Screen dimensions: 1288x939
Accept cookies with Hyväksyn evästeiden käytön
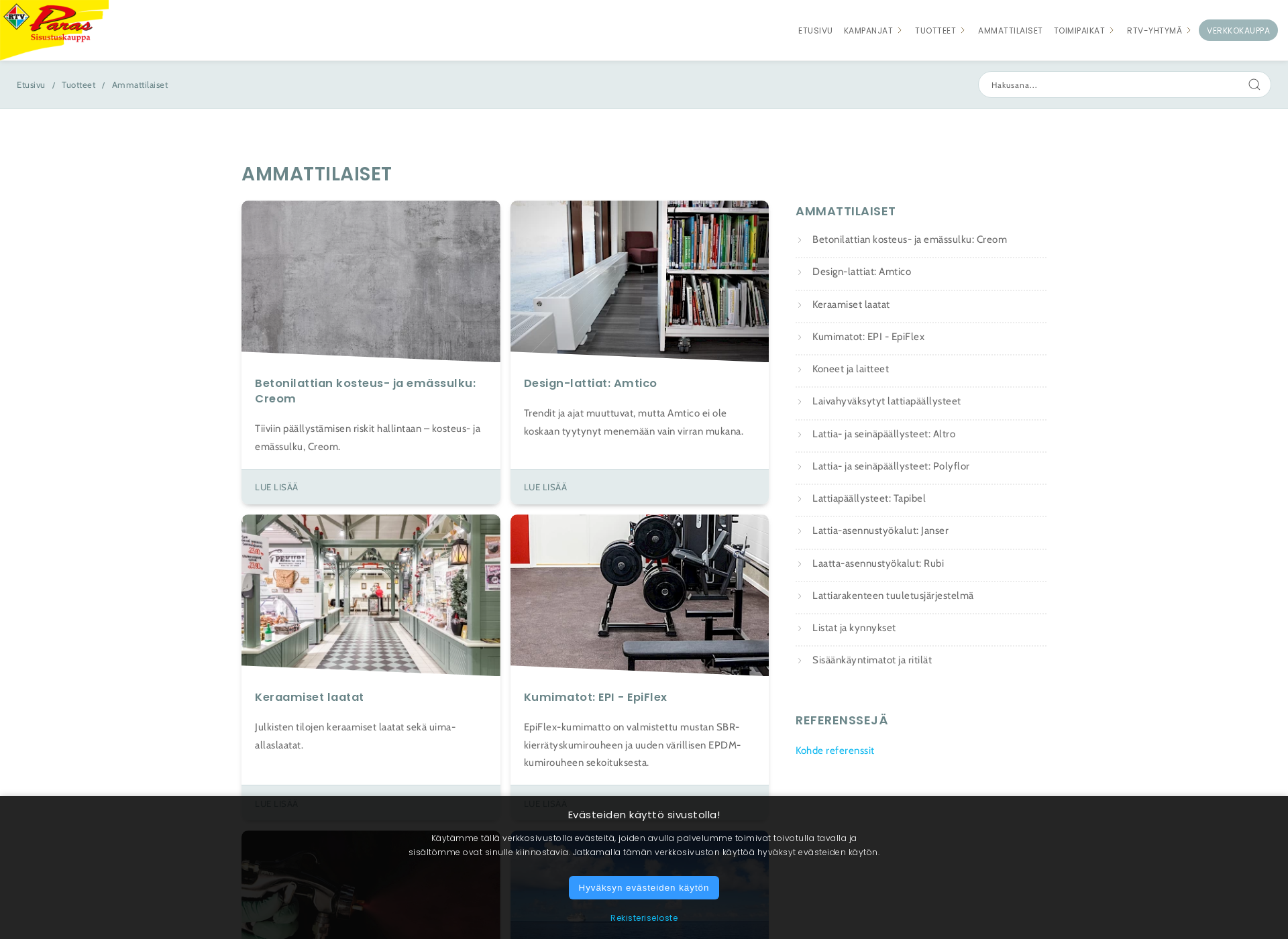pyautogui.click(x=643, y=888)
